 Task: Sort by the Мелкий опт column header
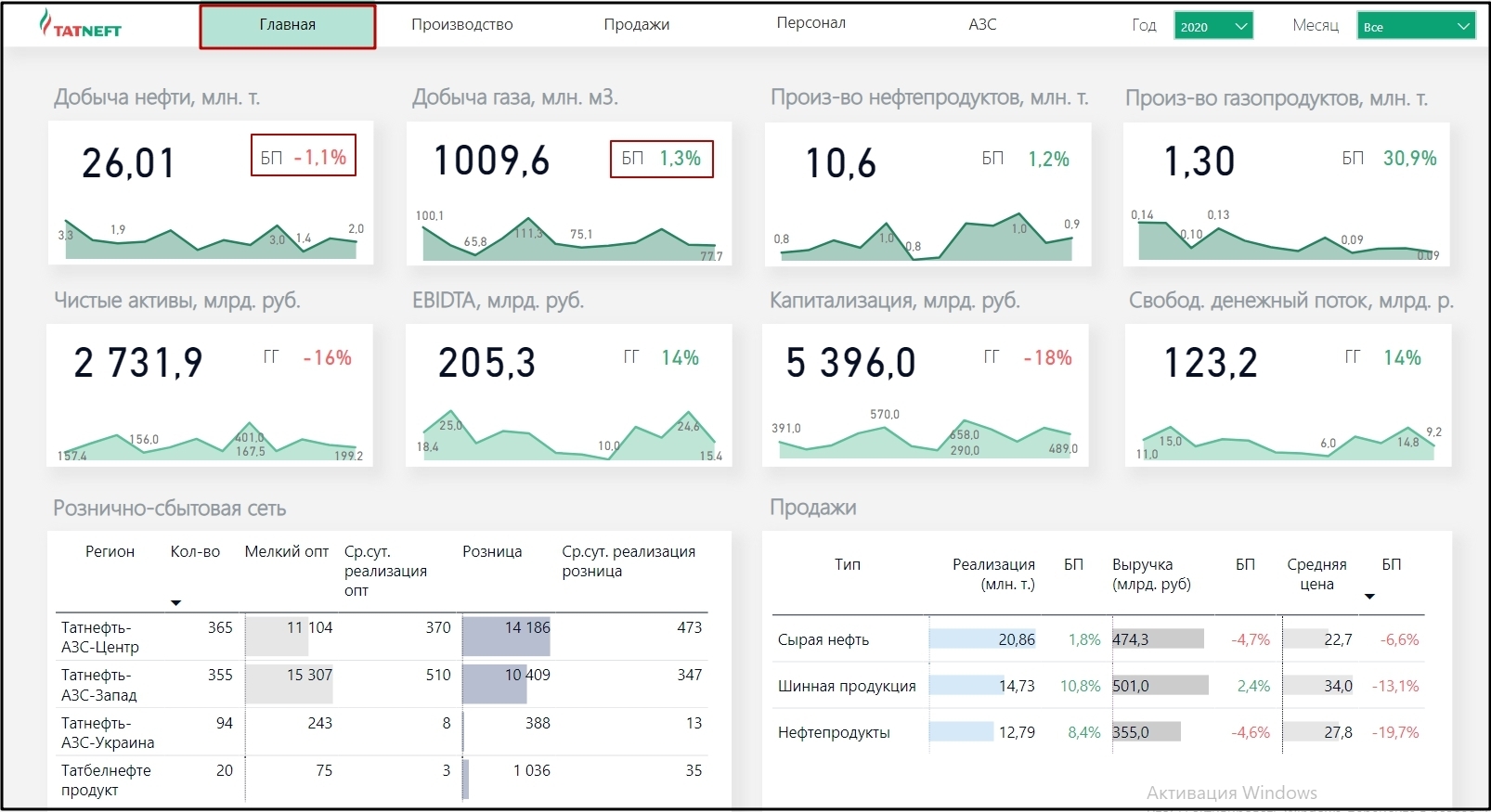(x=286, y=551)
